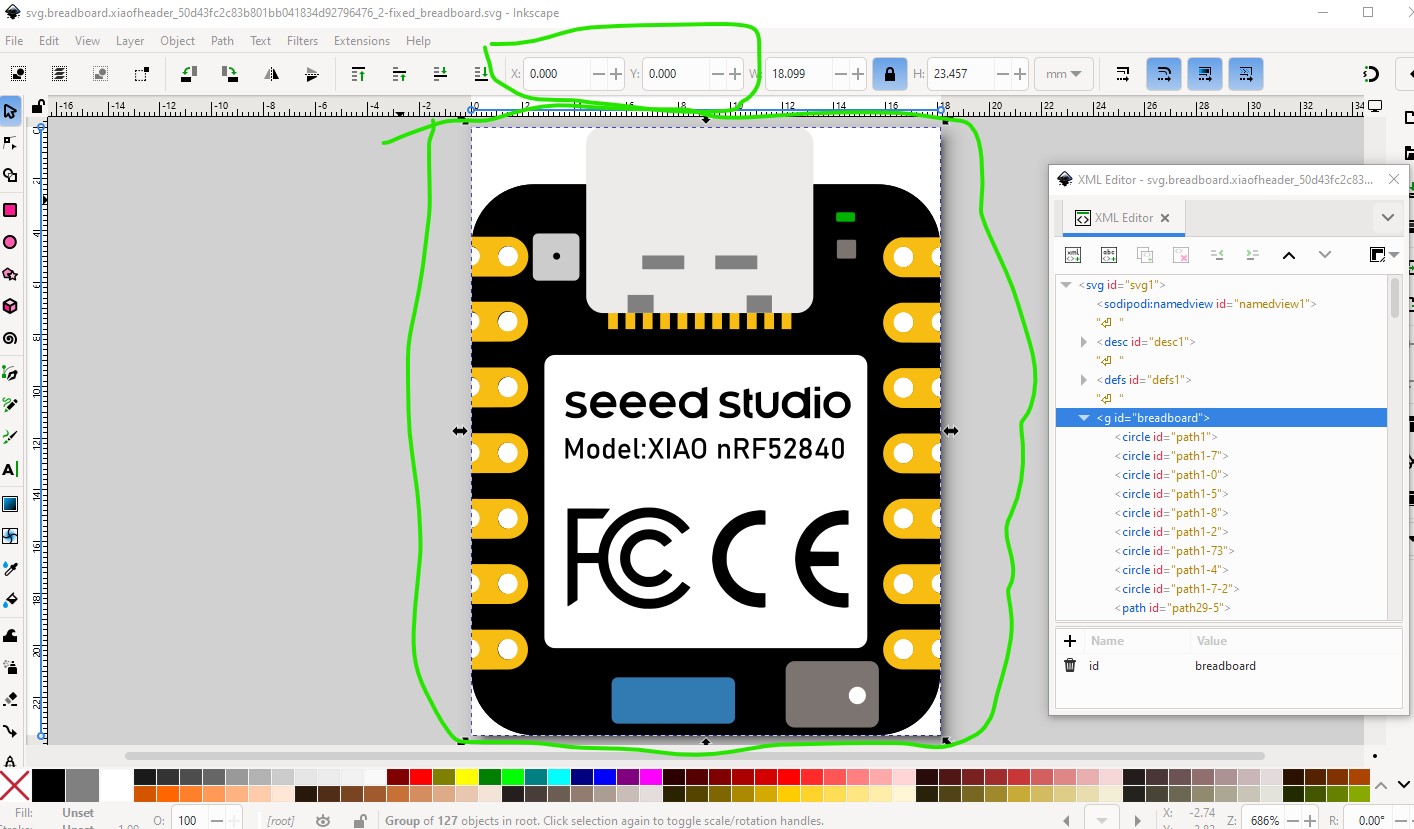This screenshot has height=829, width=1414.
Task: Rotate selection 90° clockwise
Action: [x=230, y=74]
